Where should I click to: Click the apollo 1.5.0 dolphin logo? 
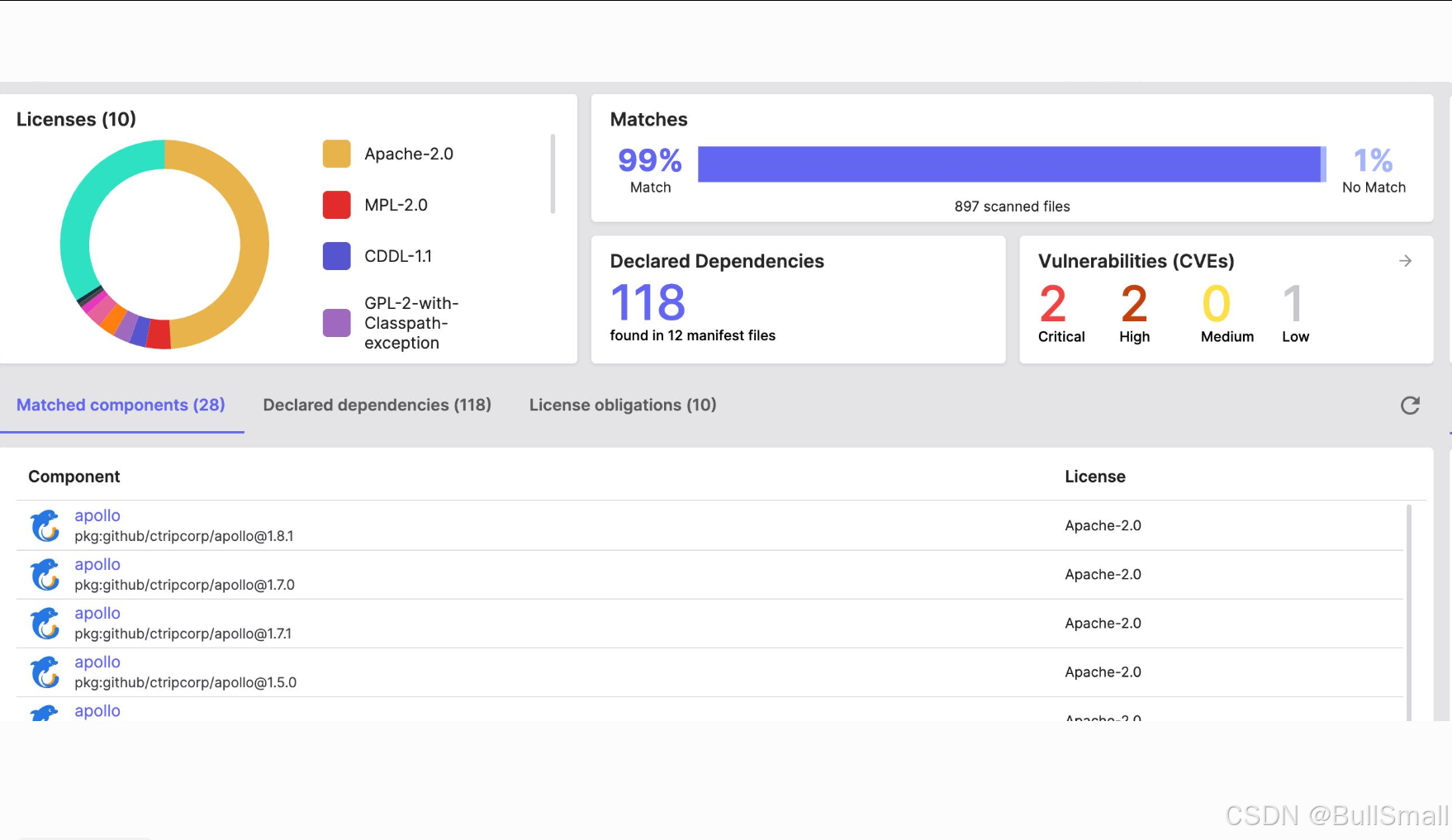(x=45, y=672)
